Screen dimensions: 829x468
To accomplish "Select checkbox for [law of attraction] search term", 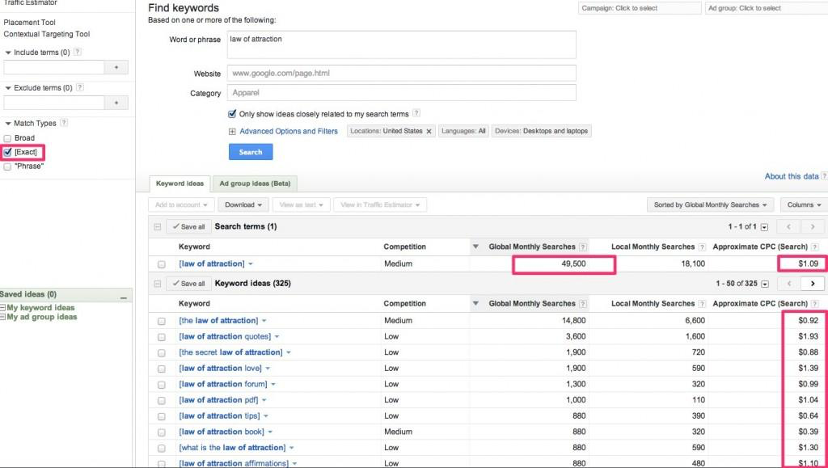I will click(161, 264).
